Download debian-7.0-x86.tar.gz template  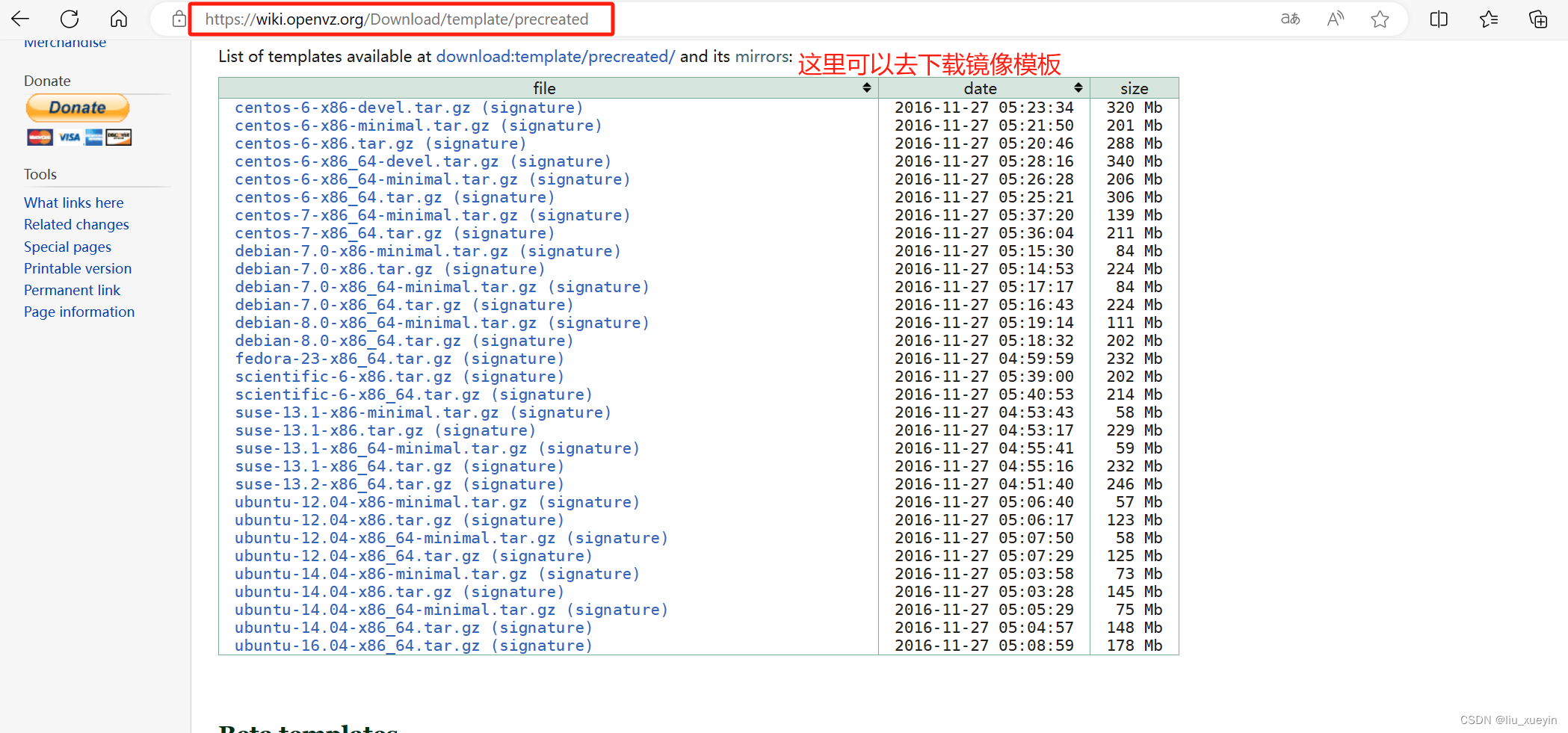pos(333,269)
